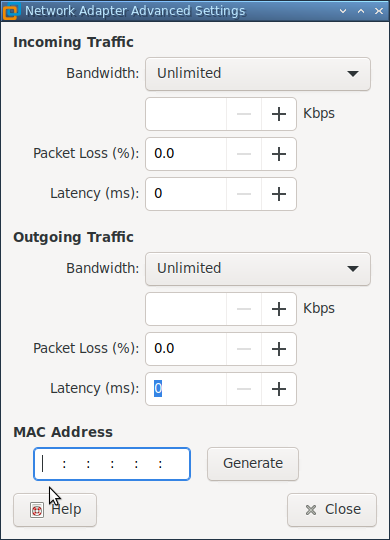Open Help for advanced settings

coord(55,510)
